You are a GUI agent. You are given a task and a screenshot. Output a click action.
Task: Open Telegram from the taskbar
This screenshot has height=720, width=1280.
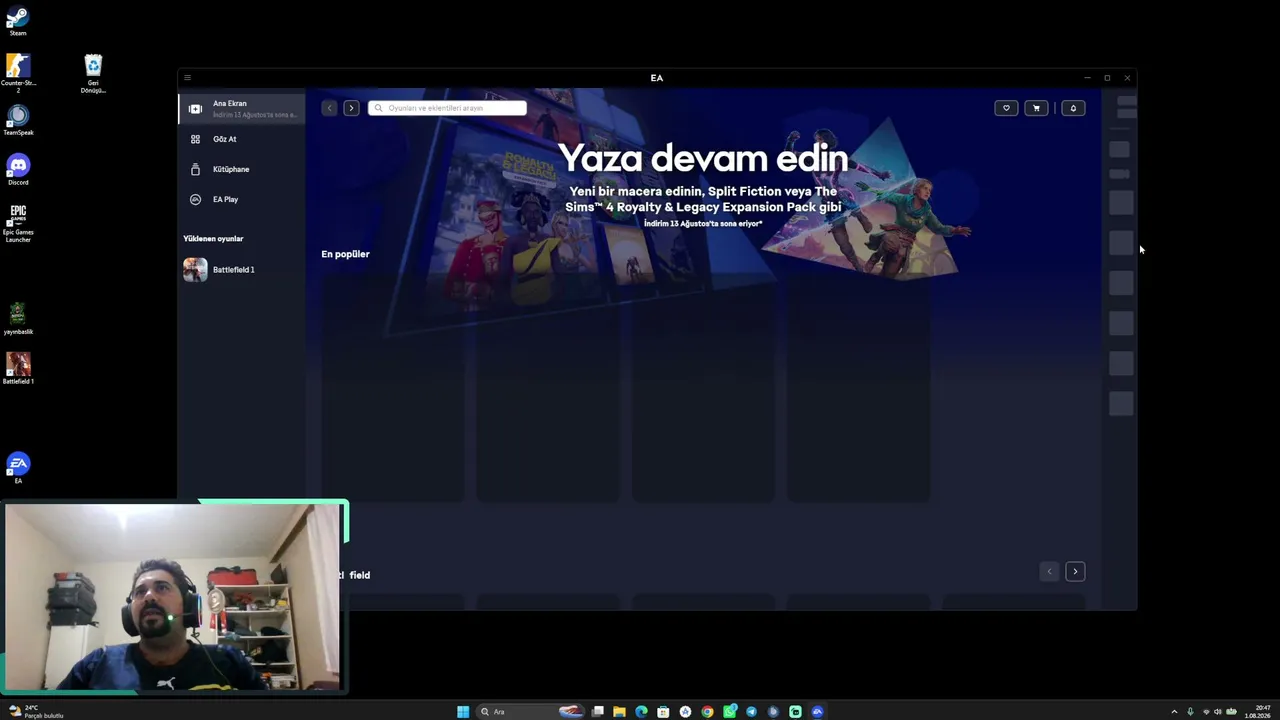[752, 712]
